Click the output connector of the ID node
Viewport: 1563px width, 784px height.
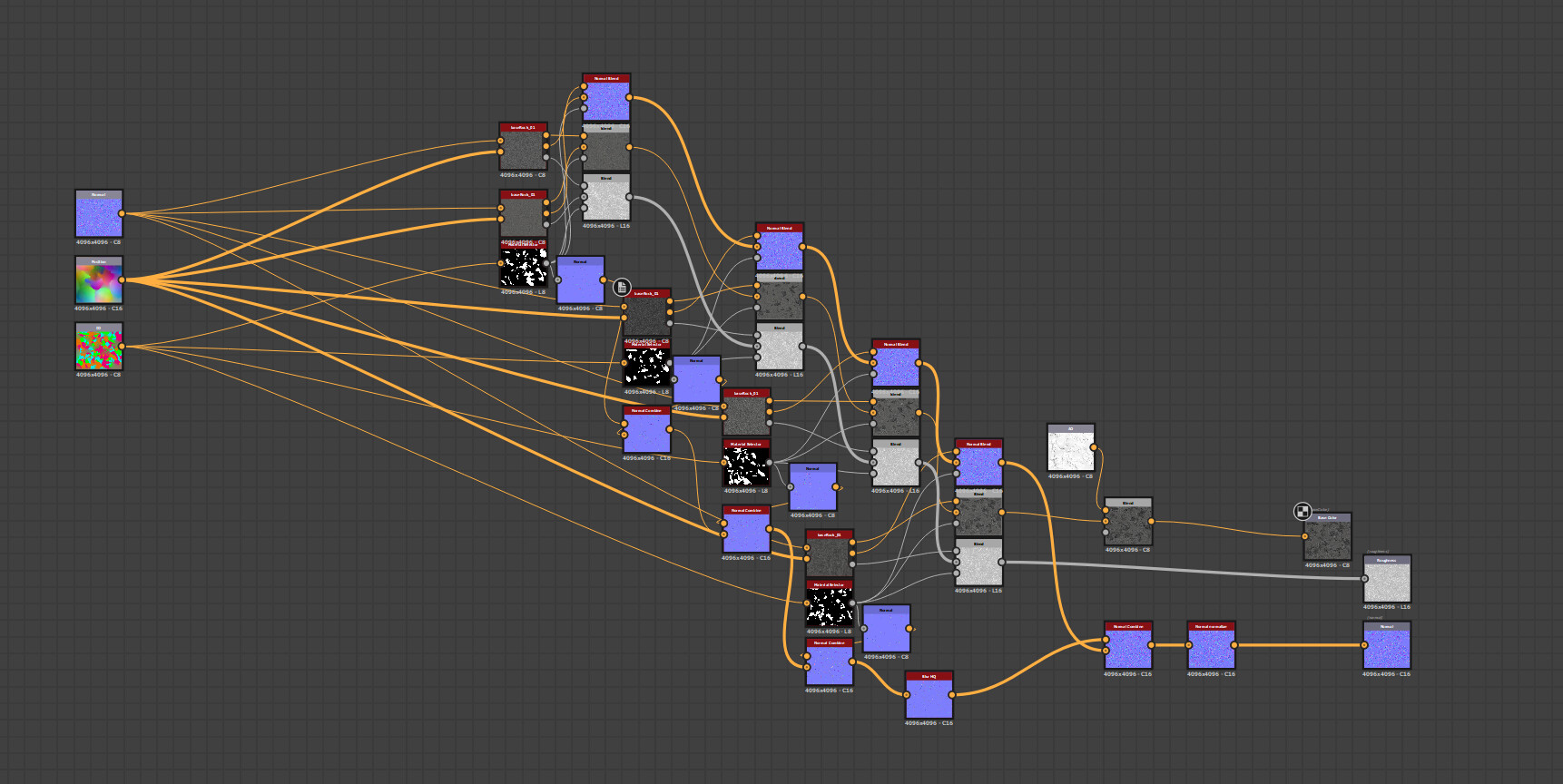click(122, 347)
